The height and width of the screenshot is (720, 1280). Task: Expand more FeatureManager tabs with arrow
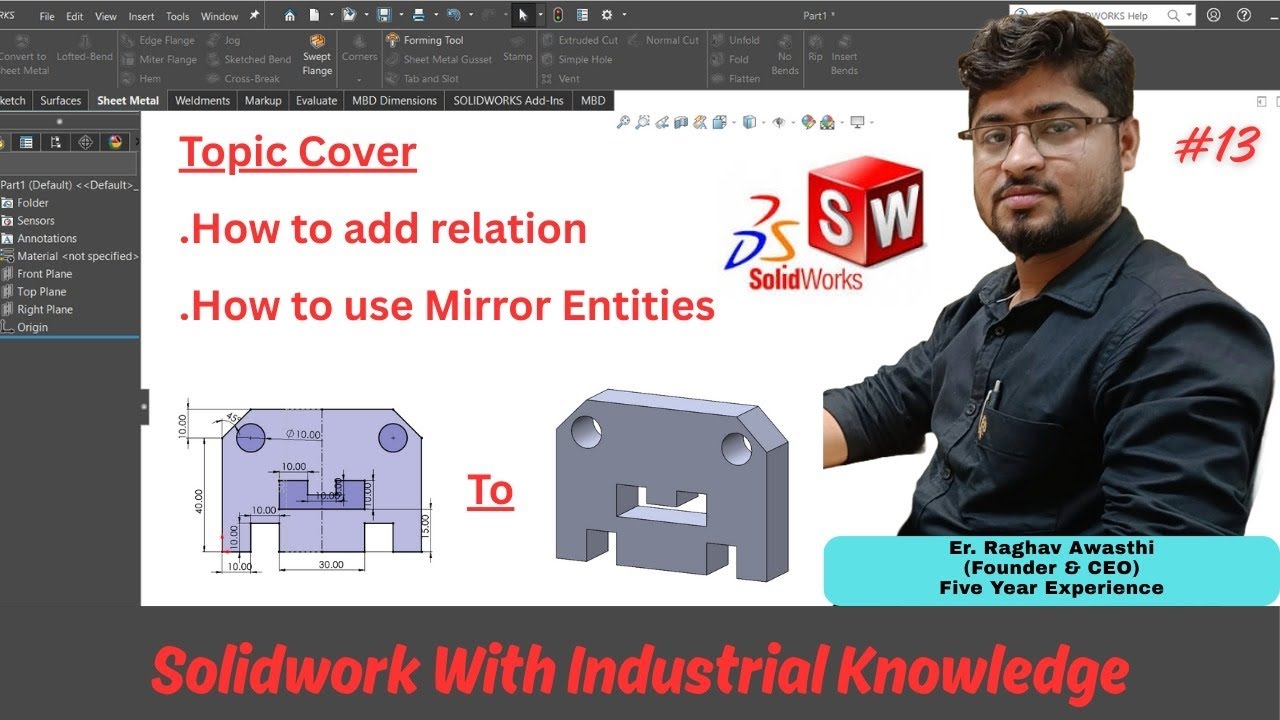tap(137, 142)
